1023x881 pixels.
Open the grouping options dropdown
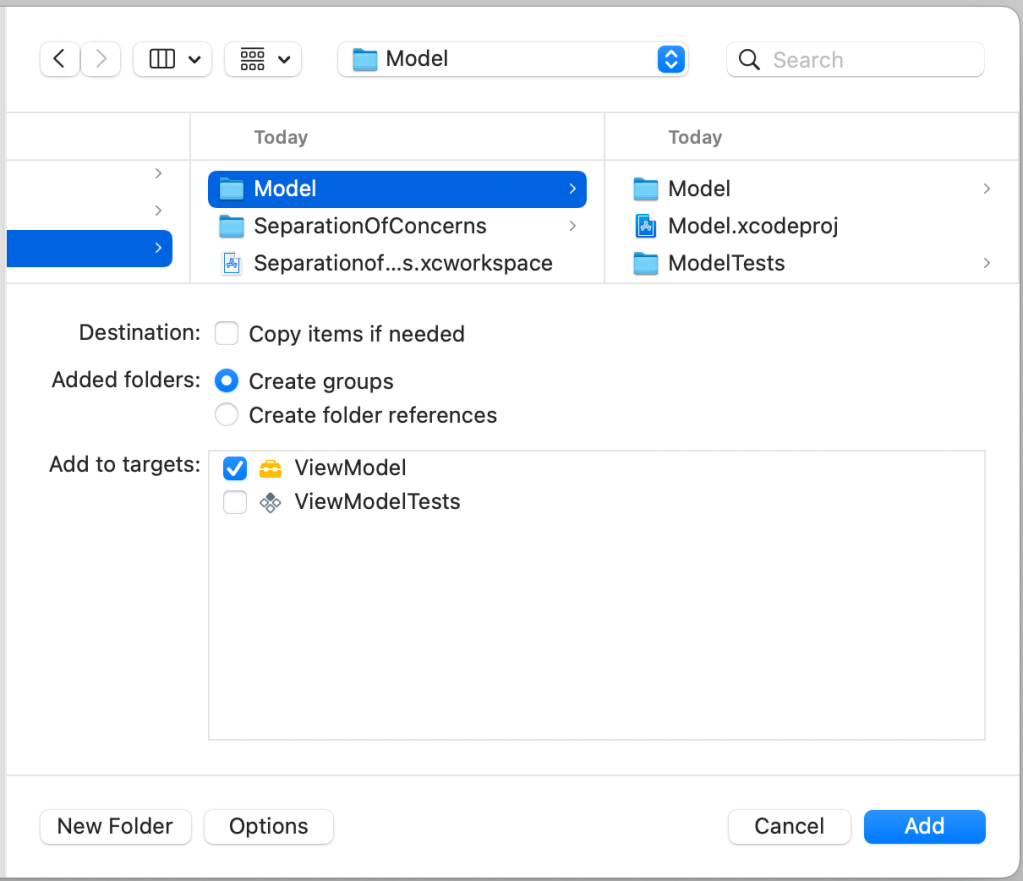click(x=263, y=59)
